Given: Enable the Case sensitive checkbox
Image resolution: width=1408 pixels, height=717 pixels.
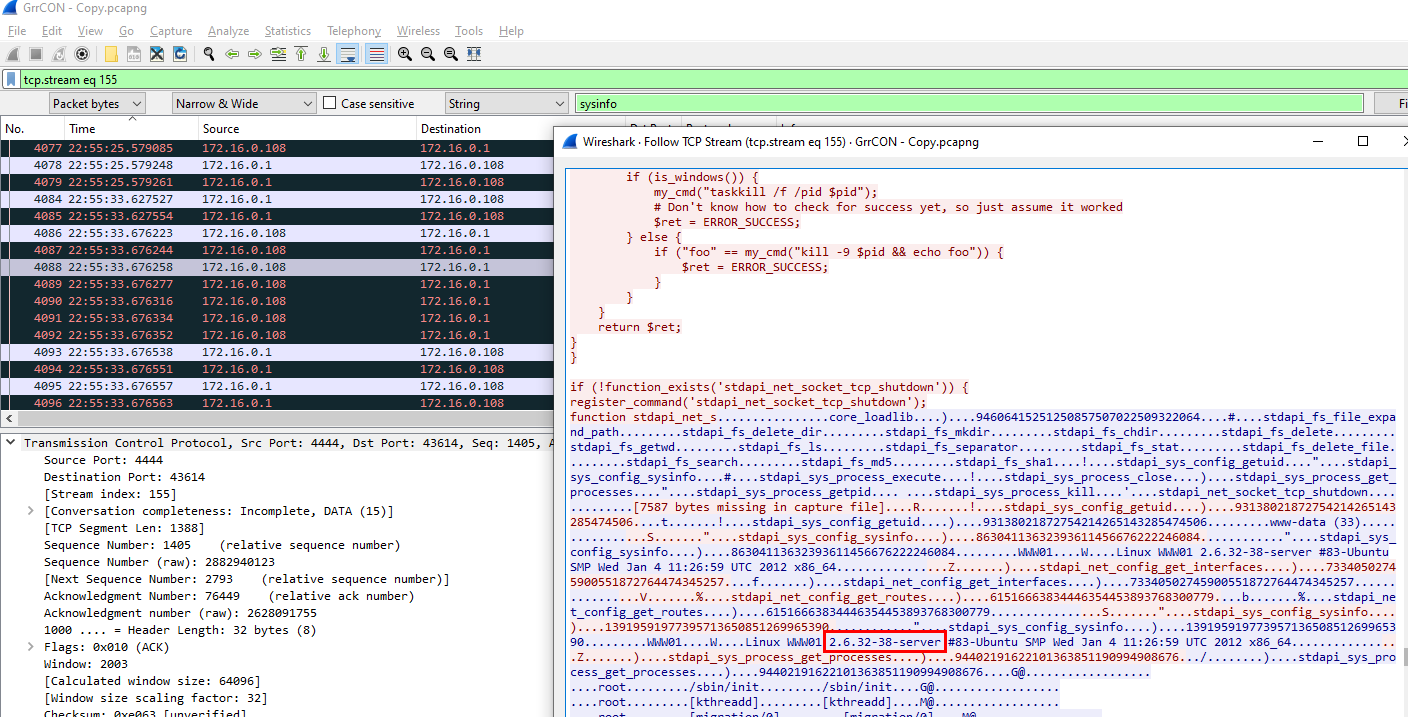Looking at the screenshot, I should 331,103.
